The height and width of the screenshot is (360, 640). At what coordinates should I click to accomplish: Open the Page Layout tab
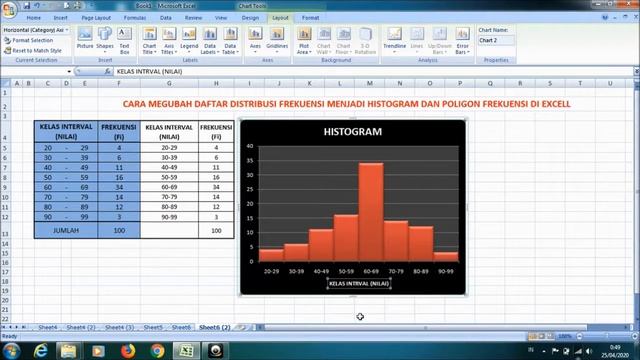click(x=96, y=18)
